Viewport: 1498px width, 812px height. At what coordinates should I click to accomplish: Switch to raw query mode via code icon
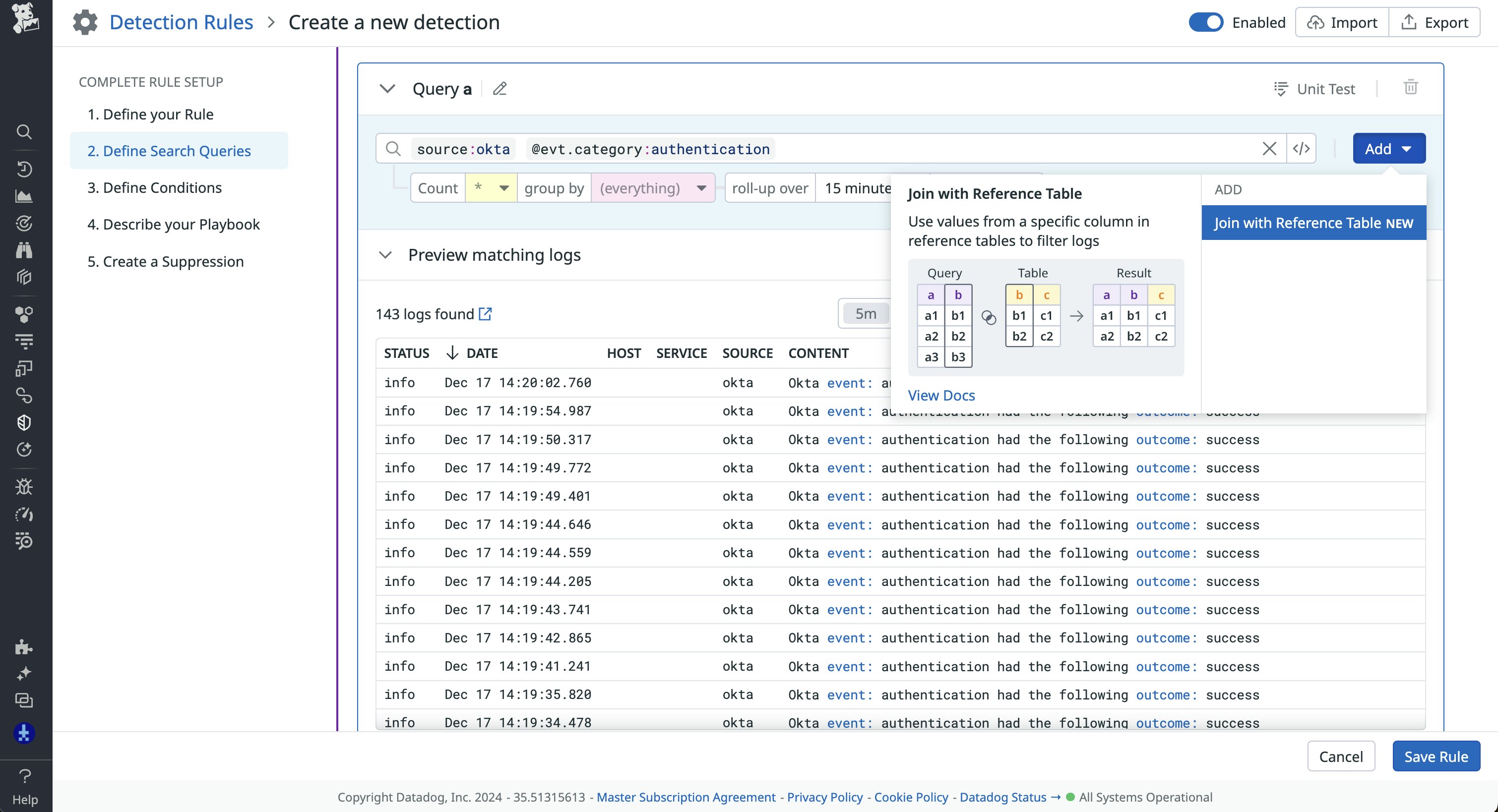pos(1301,148)
